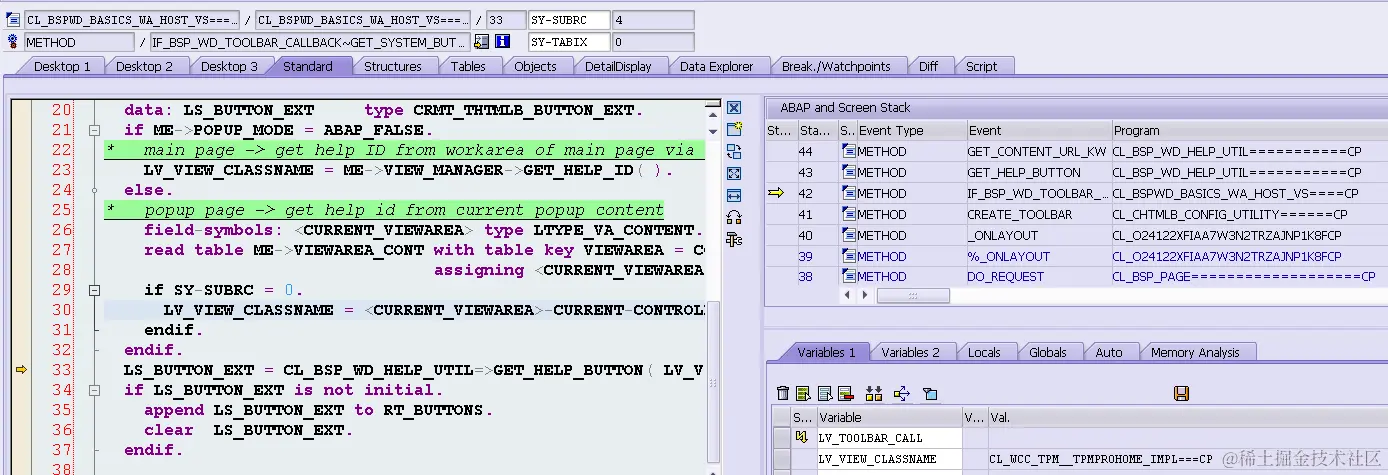
Task: Open the Script tab
Action: point(981,66)
